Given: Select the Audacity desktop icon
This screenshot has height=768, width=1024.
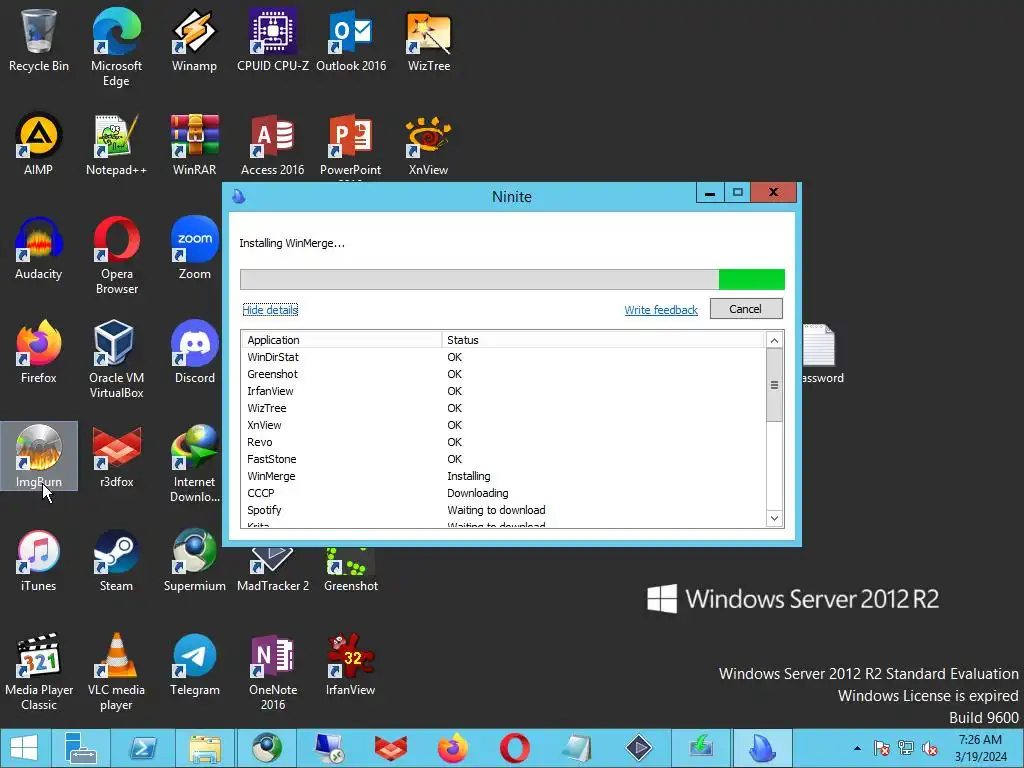Looking at the screenshot, I should pos(39,248).
